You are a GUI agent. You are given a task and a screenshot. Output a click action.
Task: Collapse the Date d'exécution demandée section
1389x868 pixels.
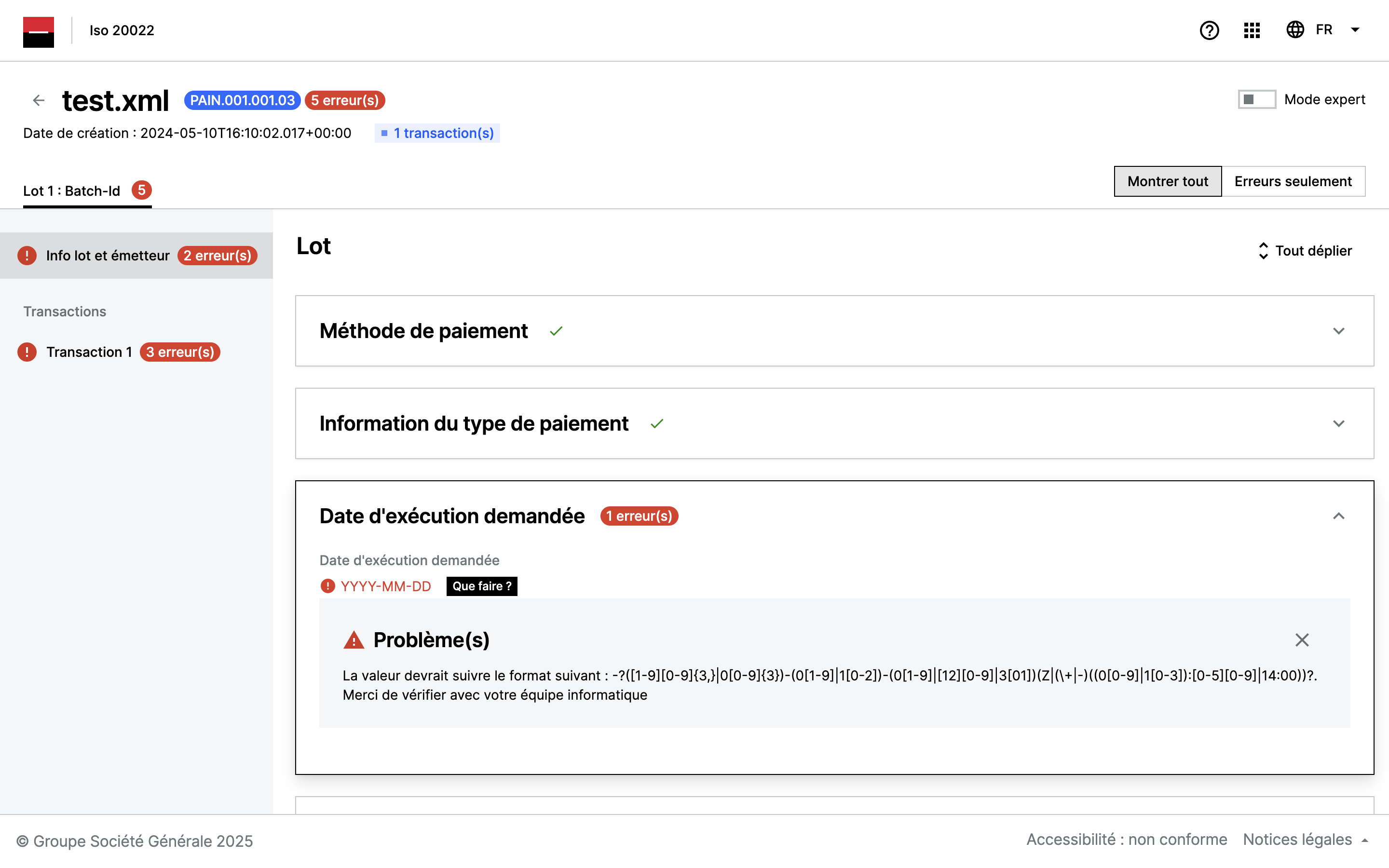1338,516
